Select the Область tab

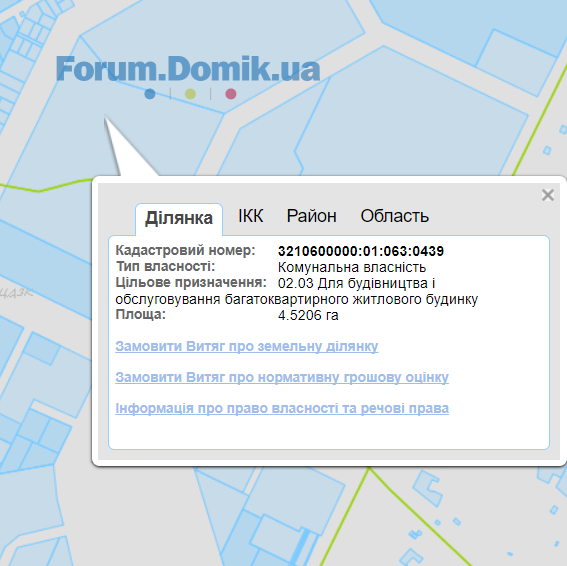(x=395, y=216)
